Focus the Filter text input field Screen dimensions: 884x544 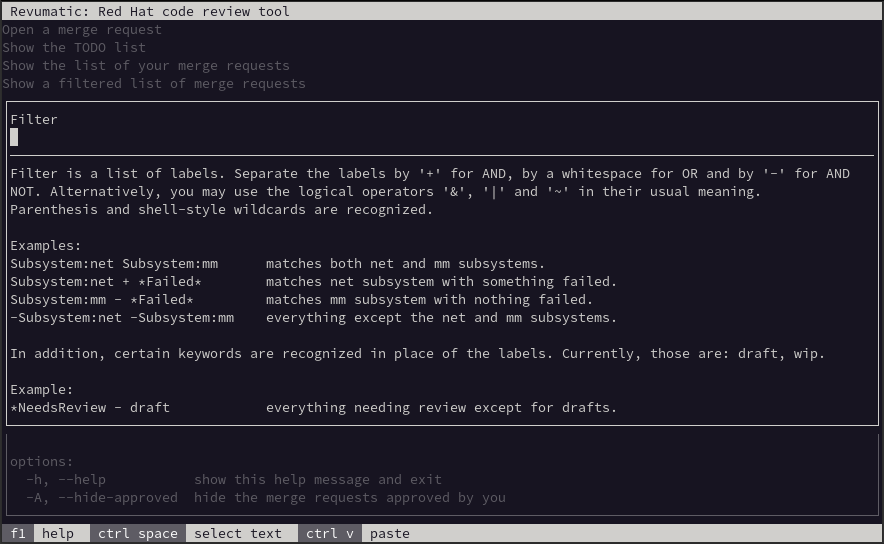coord(440,138)
